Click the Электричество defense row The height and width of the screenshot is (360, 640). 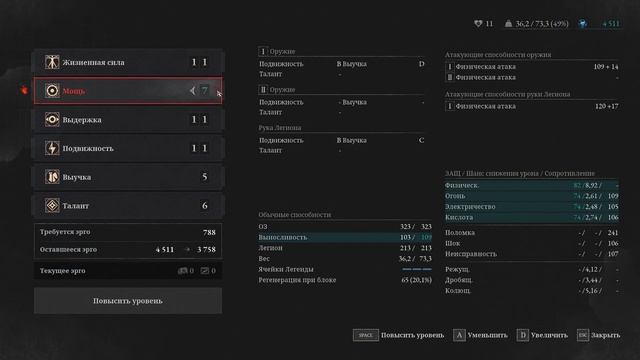pyautogui.click(x=531, y=207)
